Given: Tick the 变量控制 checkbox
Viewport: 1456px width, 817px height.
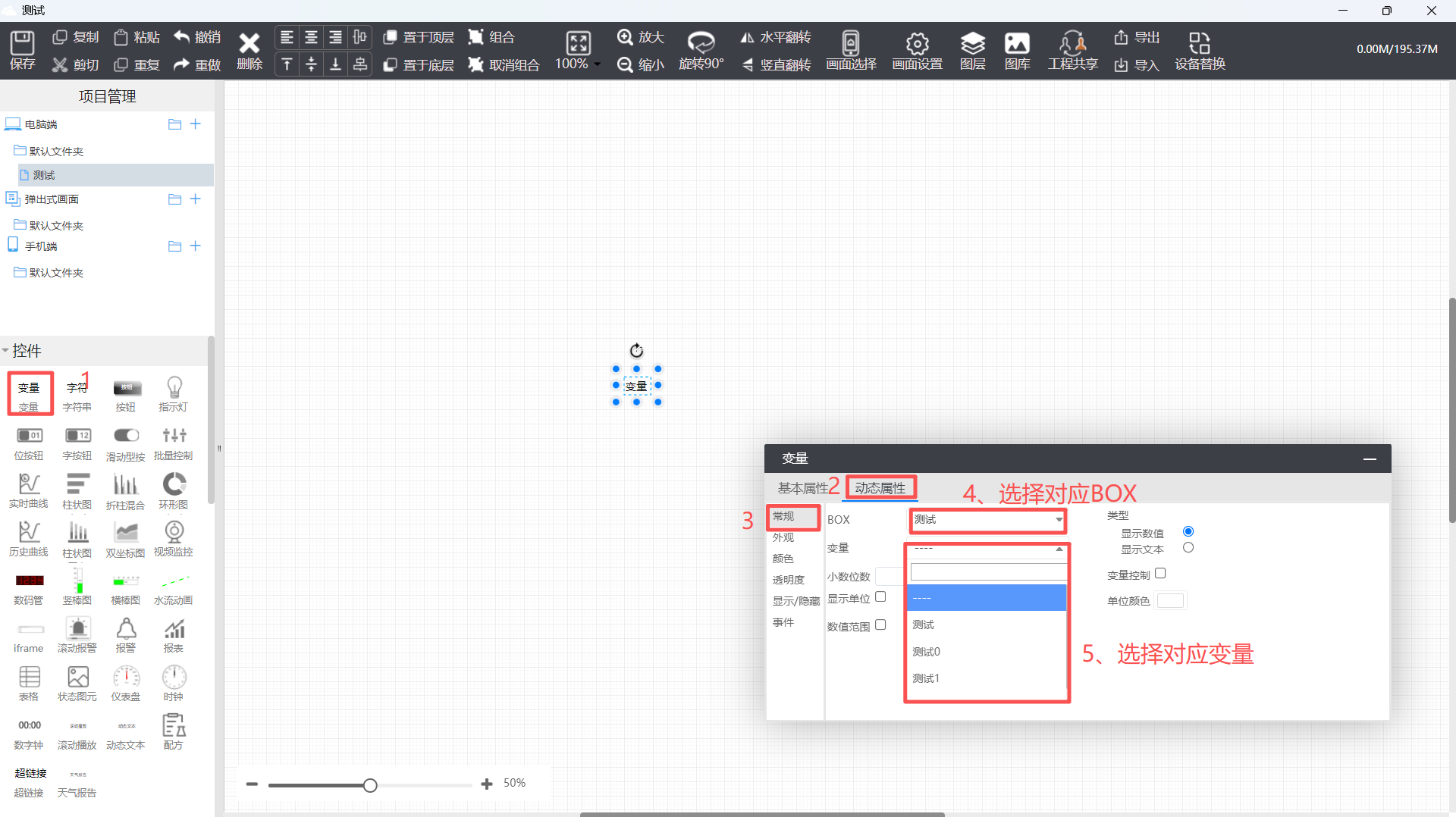Looking at the screenshot, I should click(1160, 574).
